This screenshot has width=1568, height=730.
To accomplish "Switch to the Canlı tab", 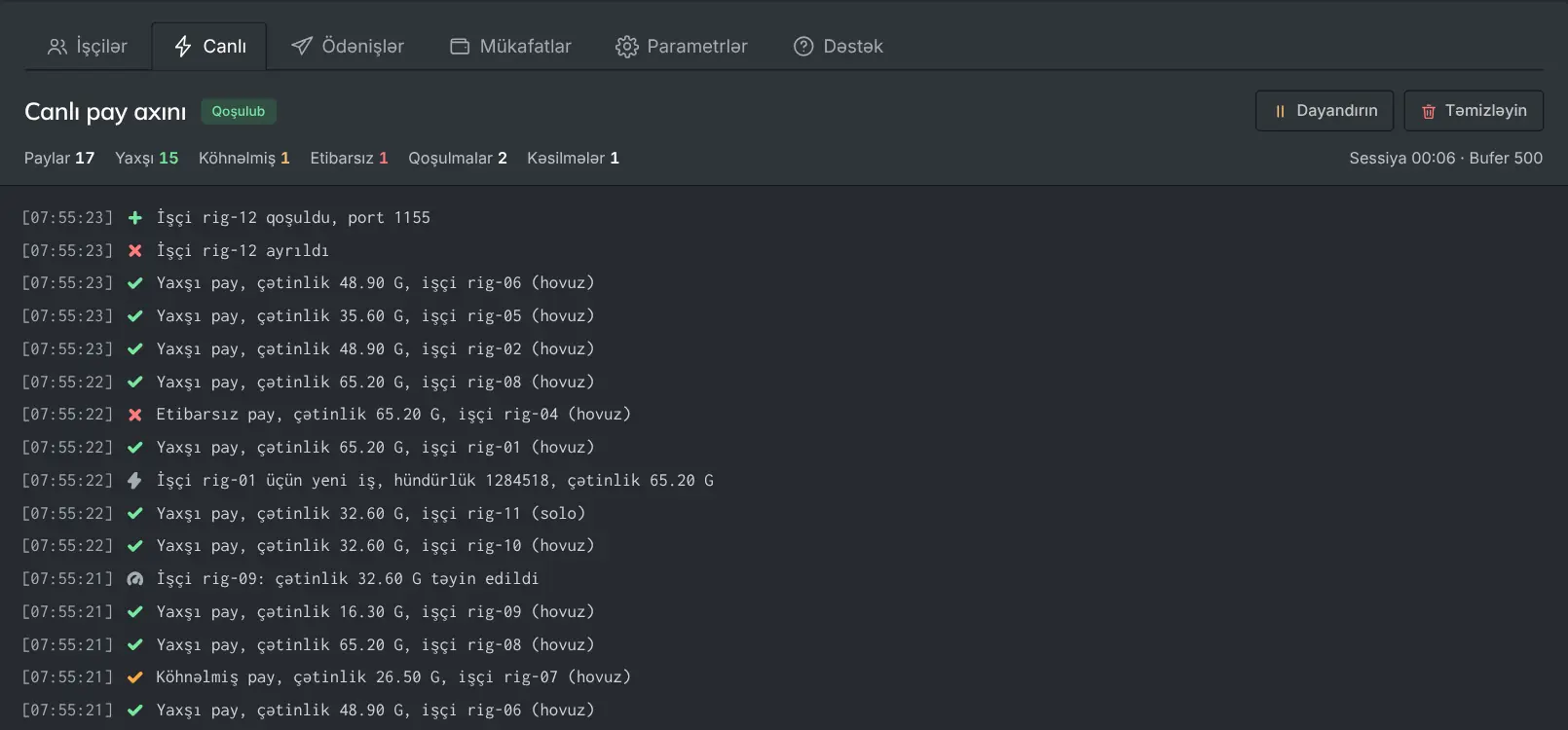I will [209, 47].
